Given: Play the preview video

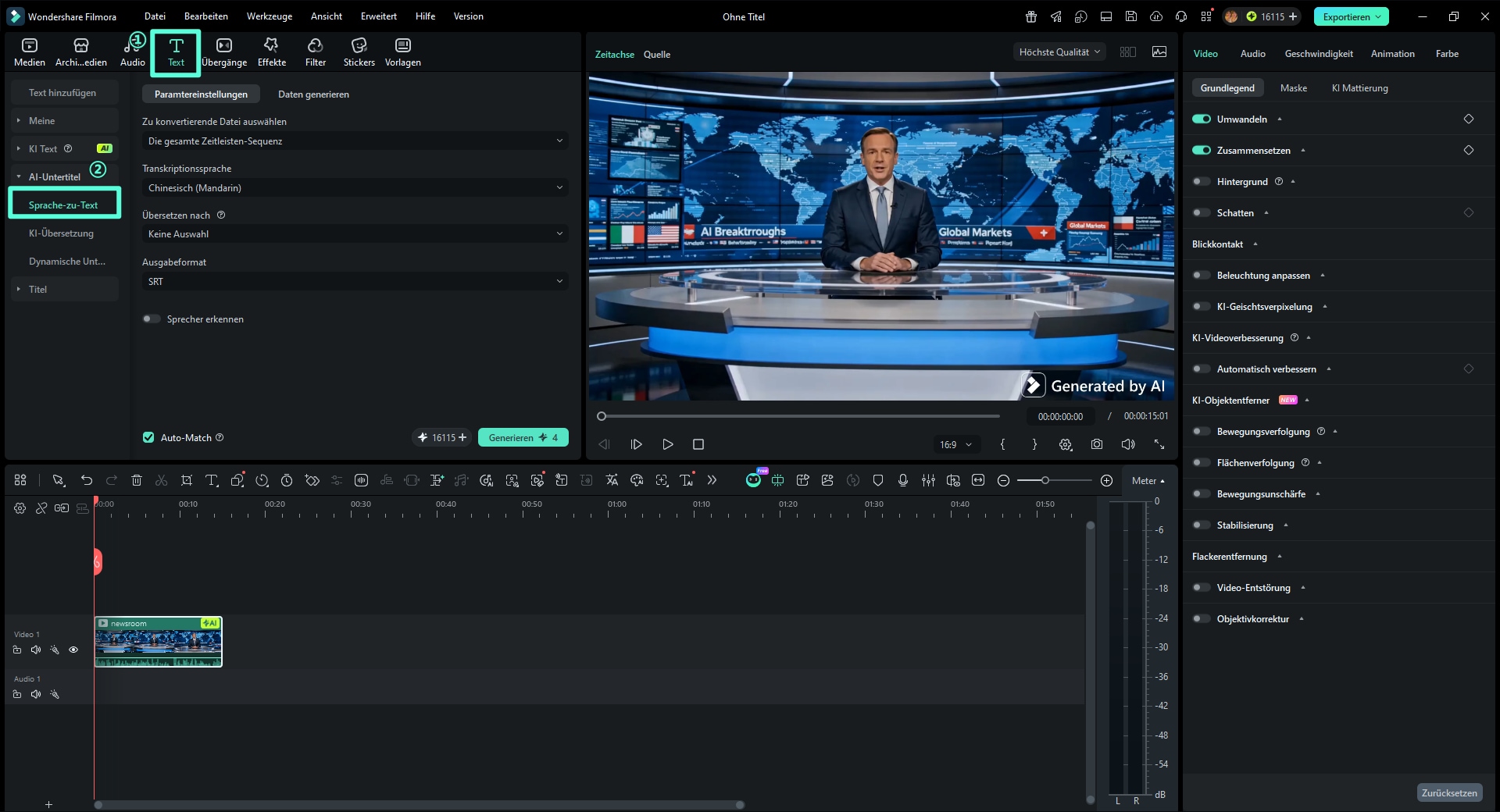Looking at the screenshot, I should [x=668, y=444].
